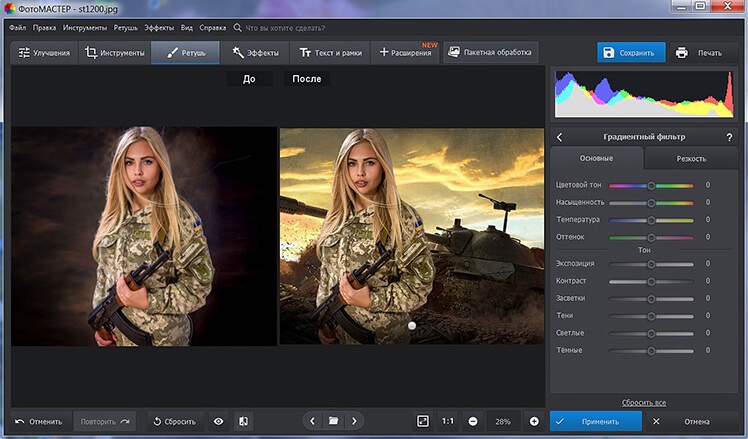748x439 pixels.
Task: Set the zoom to 1:1 actual size
Action: tap(447, 421)
